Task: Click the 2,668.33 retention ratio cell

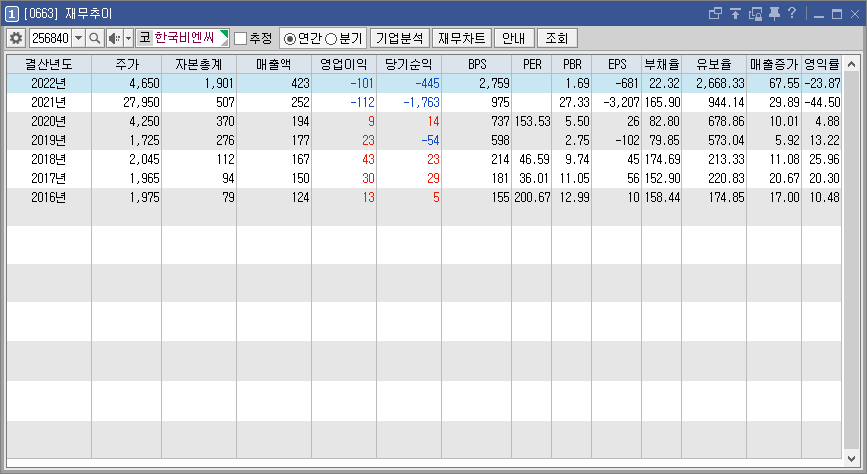Action: [x=714, y=84]
